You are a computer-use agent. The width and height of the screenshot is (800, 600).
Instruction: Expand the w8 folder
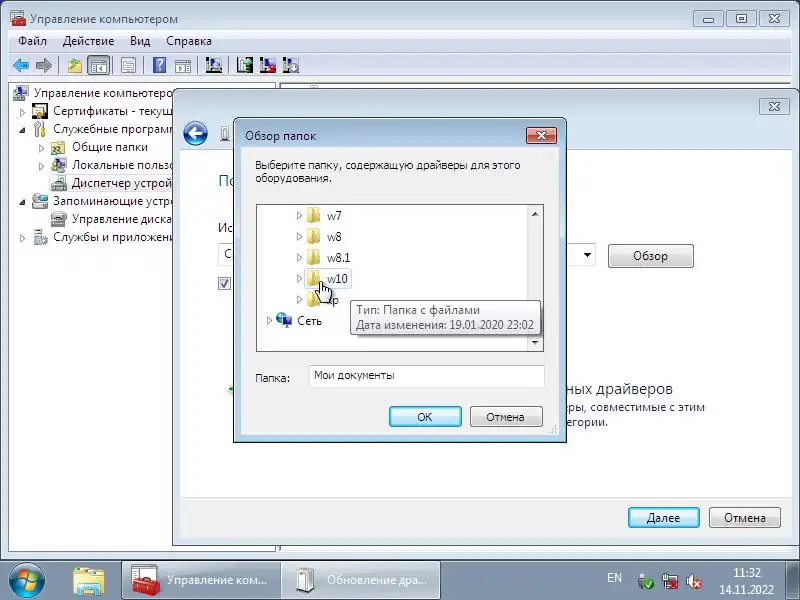299,237
